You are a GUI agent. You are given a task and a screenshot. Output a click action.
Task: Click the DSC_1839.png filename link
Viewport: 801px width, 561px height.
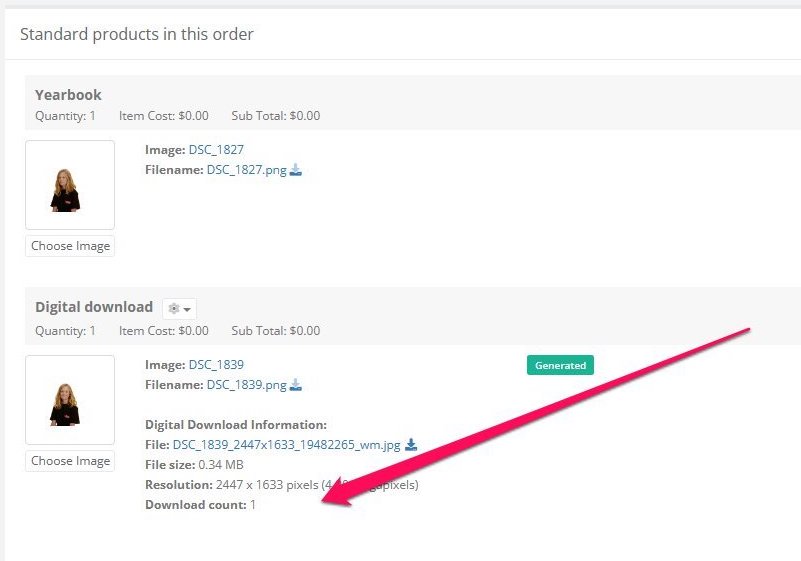click(246, 385)
